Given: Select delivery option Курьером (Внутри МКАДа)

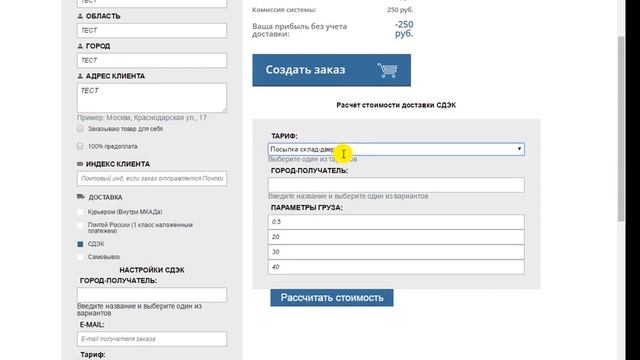Looking at the screenshot, I should [x=80, y=212].
